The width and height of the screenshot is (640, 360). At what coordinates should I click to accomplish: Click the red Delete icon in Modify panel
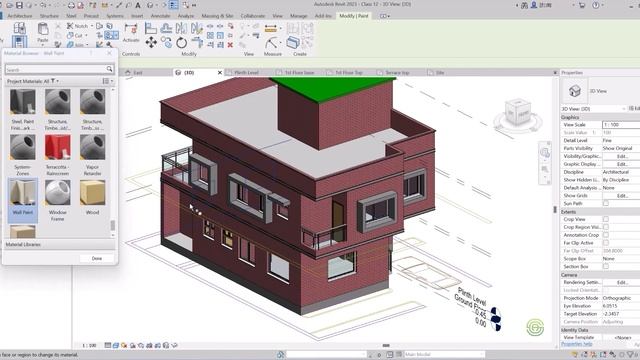tap(230, 45)
